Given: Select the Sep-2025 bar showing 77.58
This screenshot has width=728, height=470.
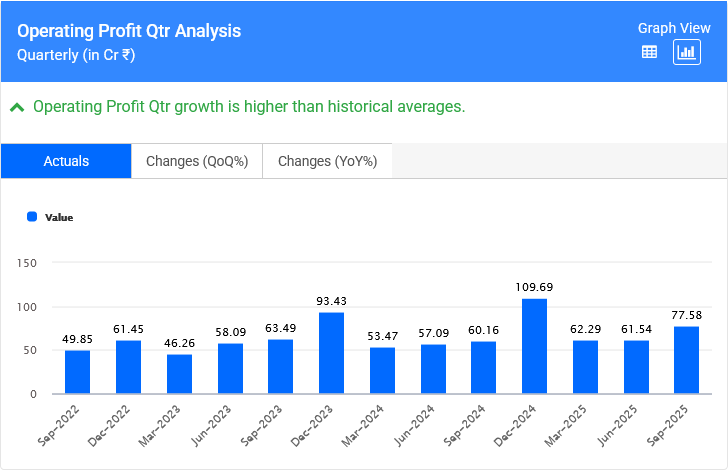Looking at the screenshot, I should click(686, 360).
